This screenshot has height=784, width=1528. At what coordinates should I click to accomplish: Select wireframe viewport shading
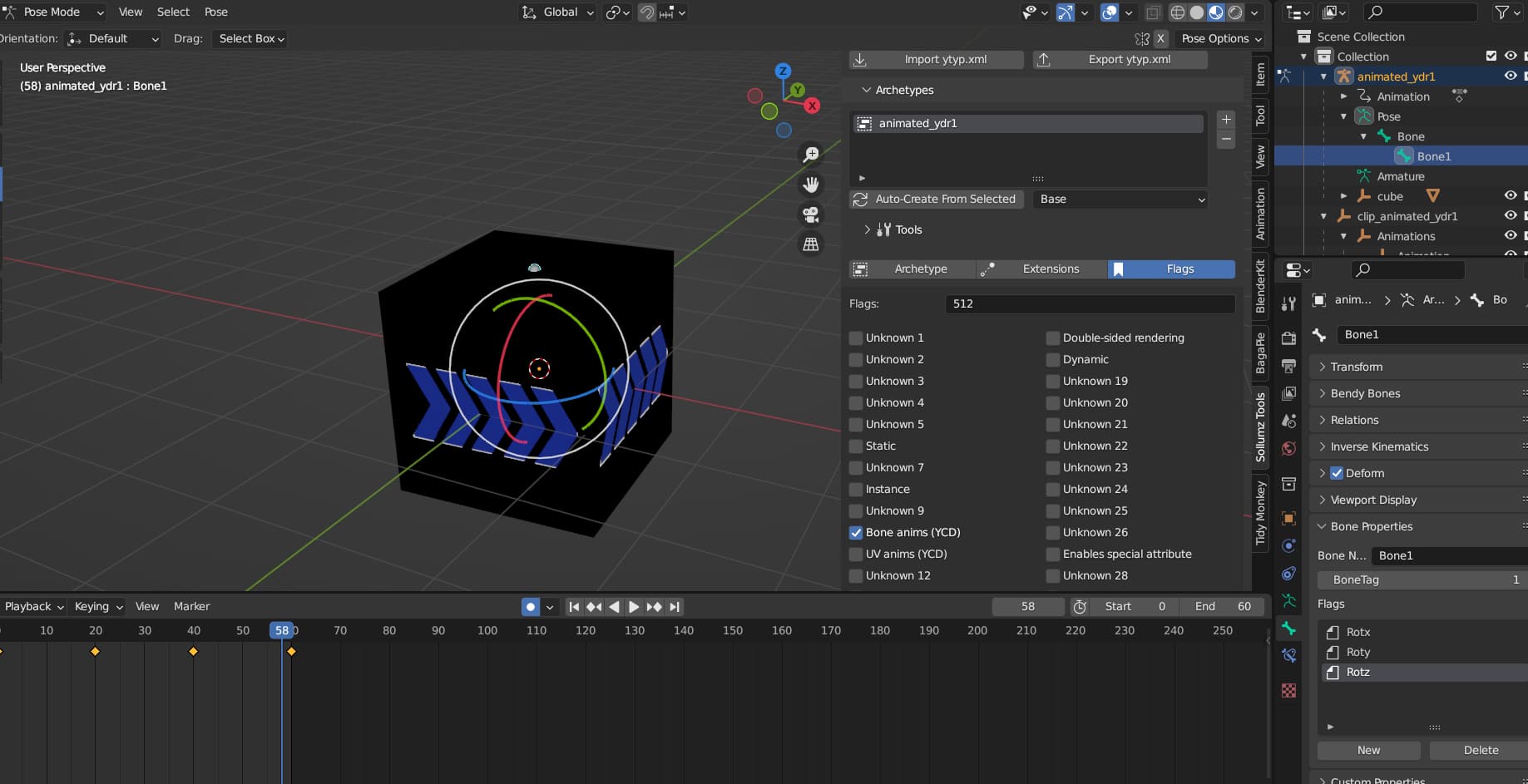click(x=1178, y=12)
